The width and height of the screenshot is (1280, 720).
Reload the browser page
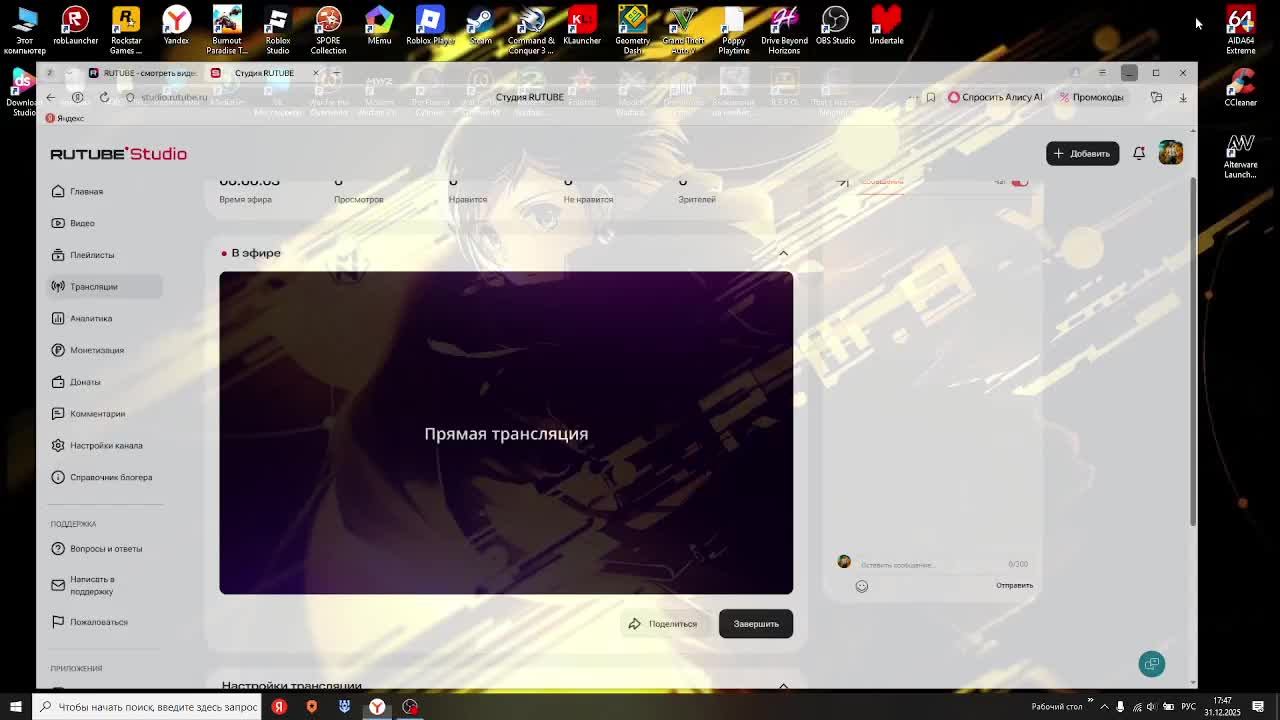pyautogui.click(x=104, y=97)
